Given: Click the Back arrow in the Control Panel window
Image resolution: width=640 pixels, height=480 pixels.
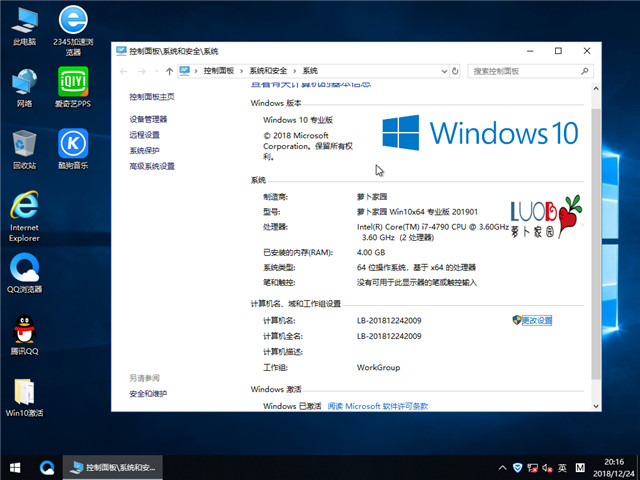Looking at the screenshot, I should click(x=124, y=71).
